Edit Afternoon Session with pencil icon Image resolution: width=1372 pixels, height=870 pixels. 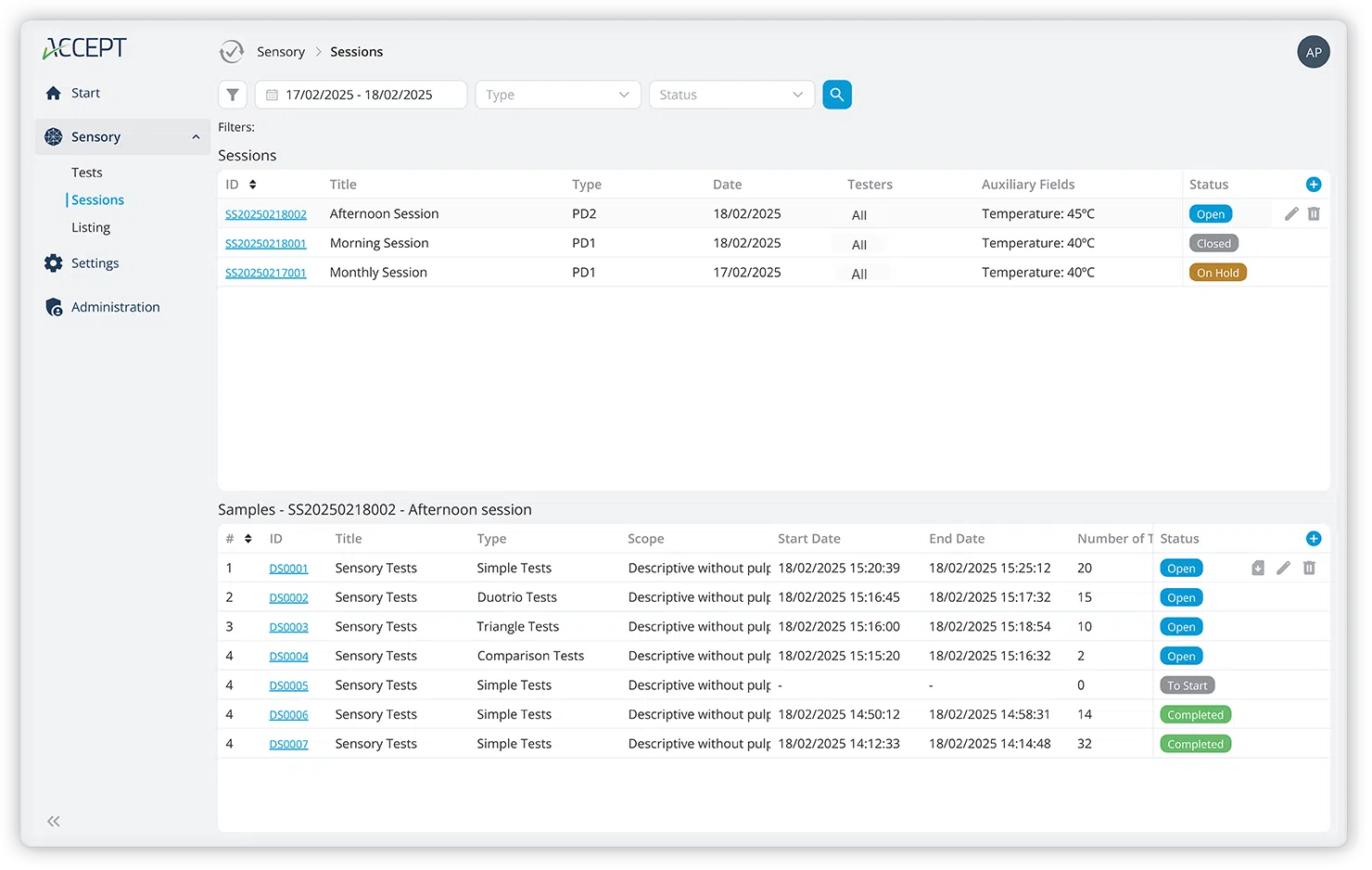click(1290, 214)
